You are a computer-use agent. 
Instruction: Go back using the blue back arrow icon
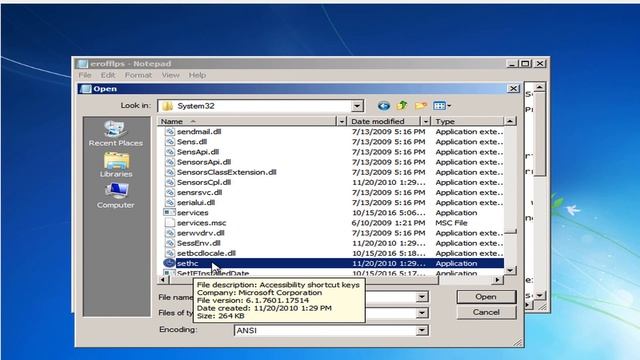click(383, 106)
